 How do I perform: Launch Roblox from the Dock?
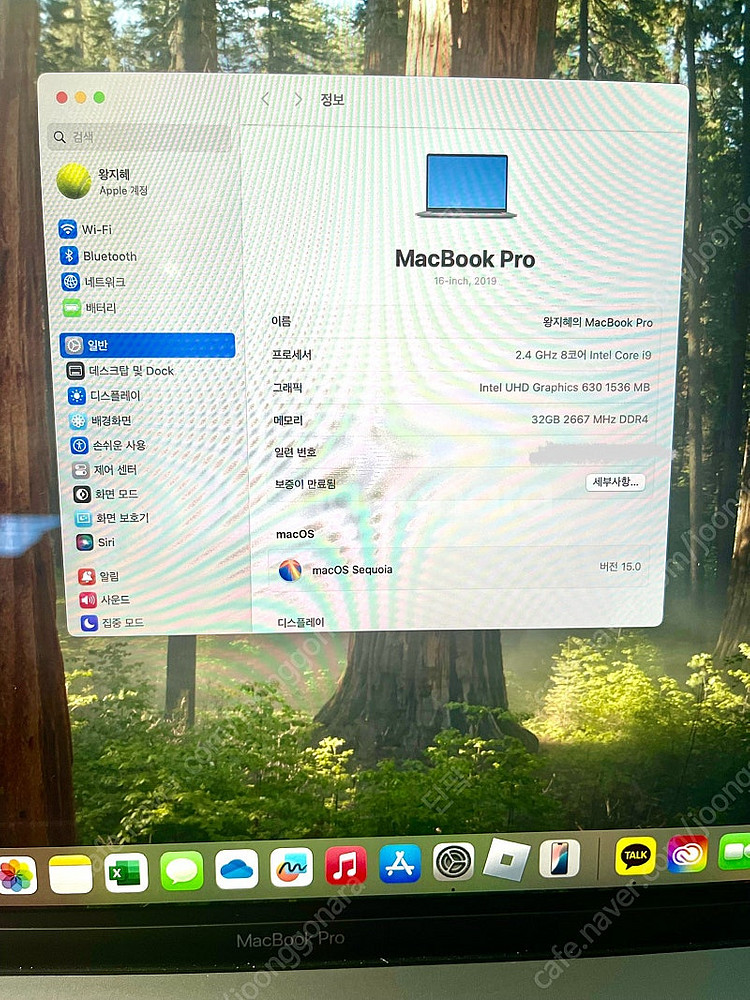(x=506, y=860)
